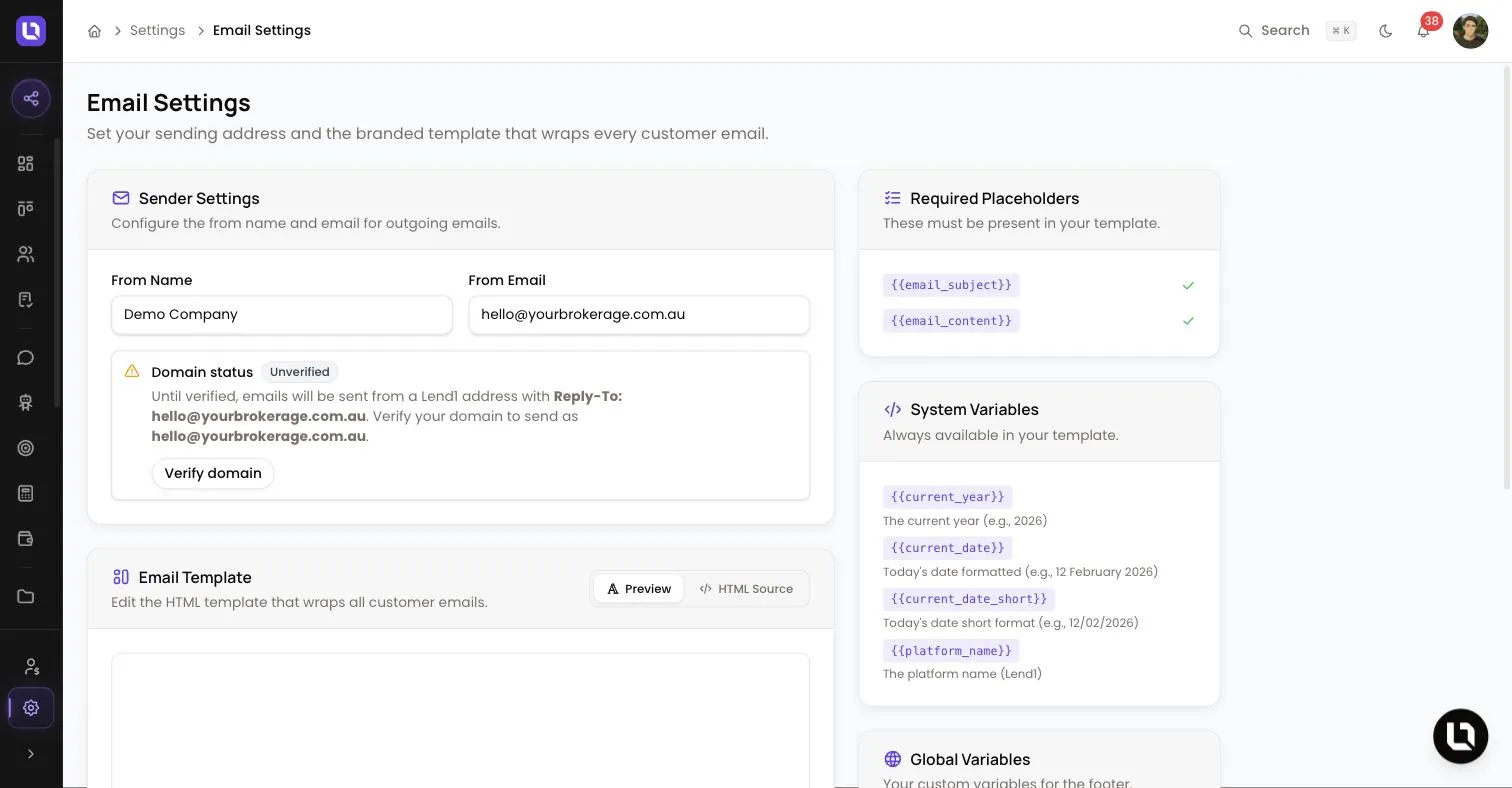Open the target goals icon in sidebar
This screenshot has width=1512, height=788.
(x=26, y=448)
